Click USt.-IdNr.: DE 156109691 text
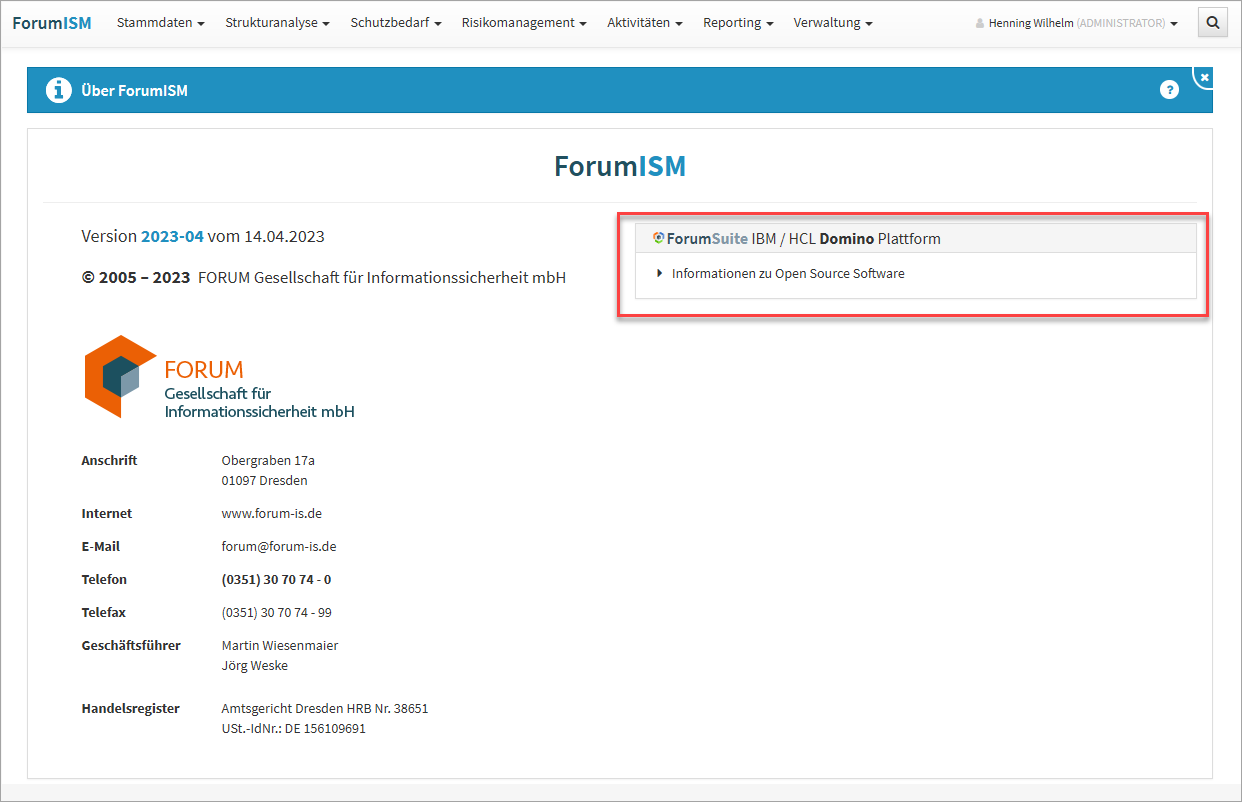 click(293, 728)
